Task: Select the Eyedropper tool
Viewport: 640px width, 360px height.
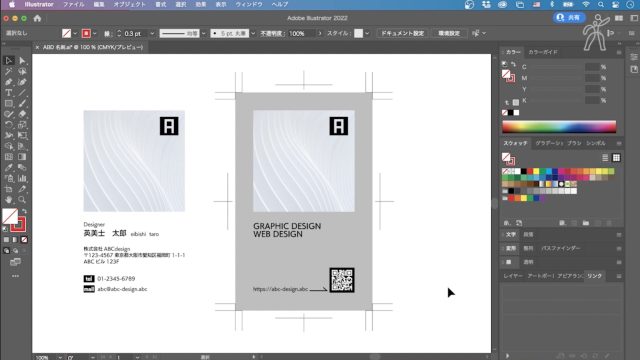Action: coord(9,167)
